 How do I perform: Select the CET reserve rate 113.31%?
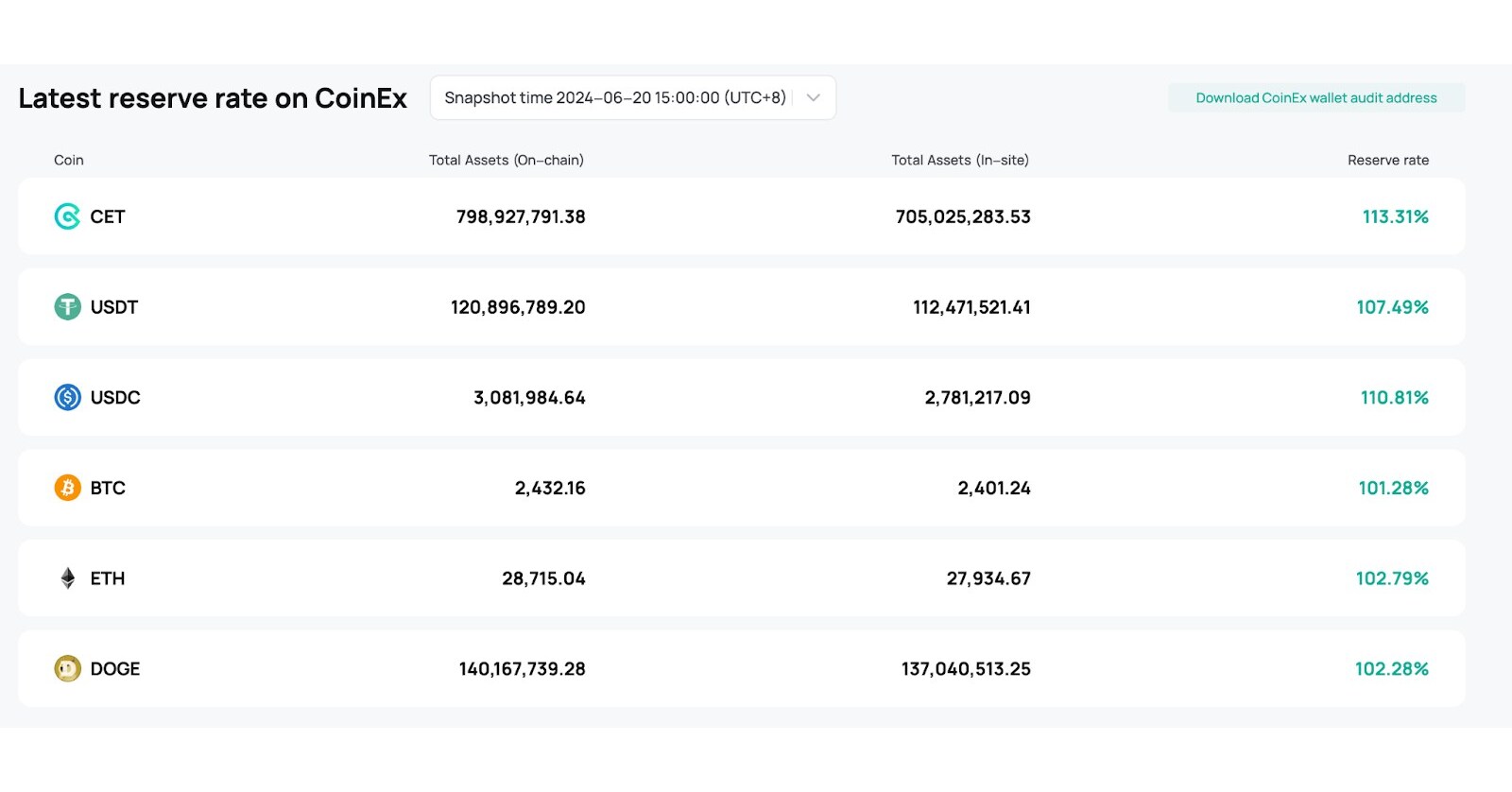pos(1395,217)
